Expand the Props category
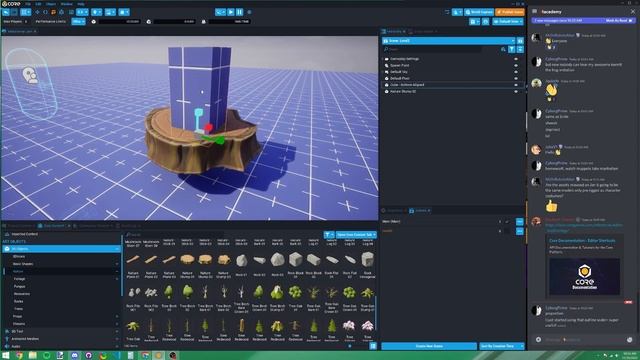This screenshot has height=360, width=640. click(117, 316)
